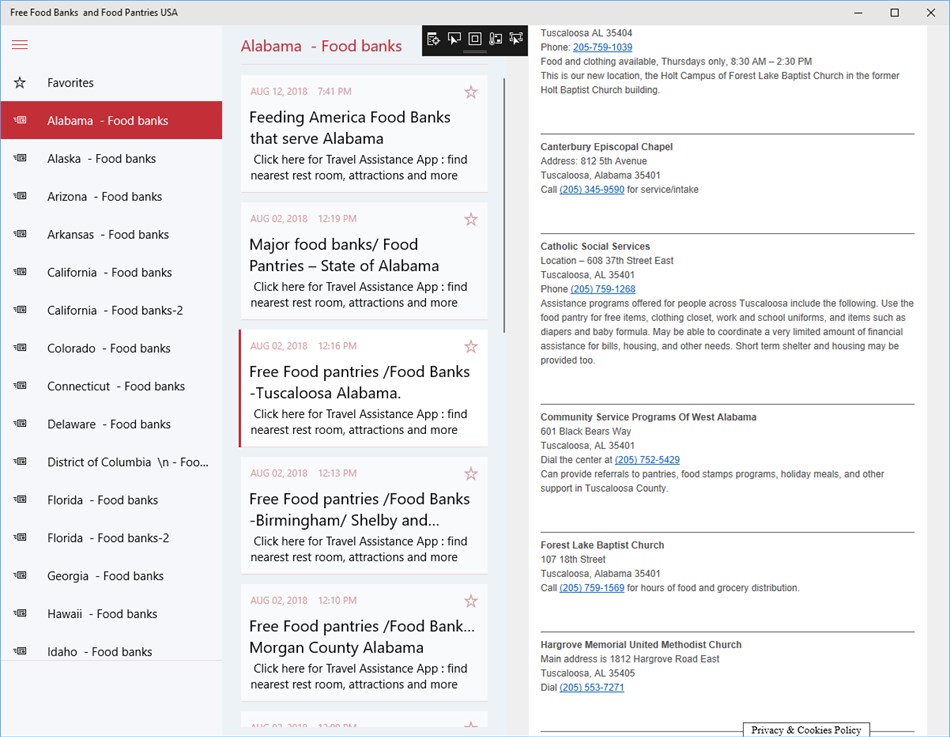
Task: Open Florida - Food banks category
Action: click(111, 500)
